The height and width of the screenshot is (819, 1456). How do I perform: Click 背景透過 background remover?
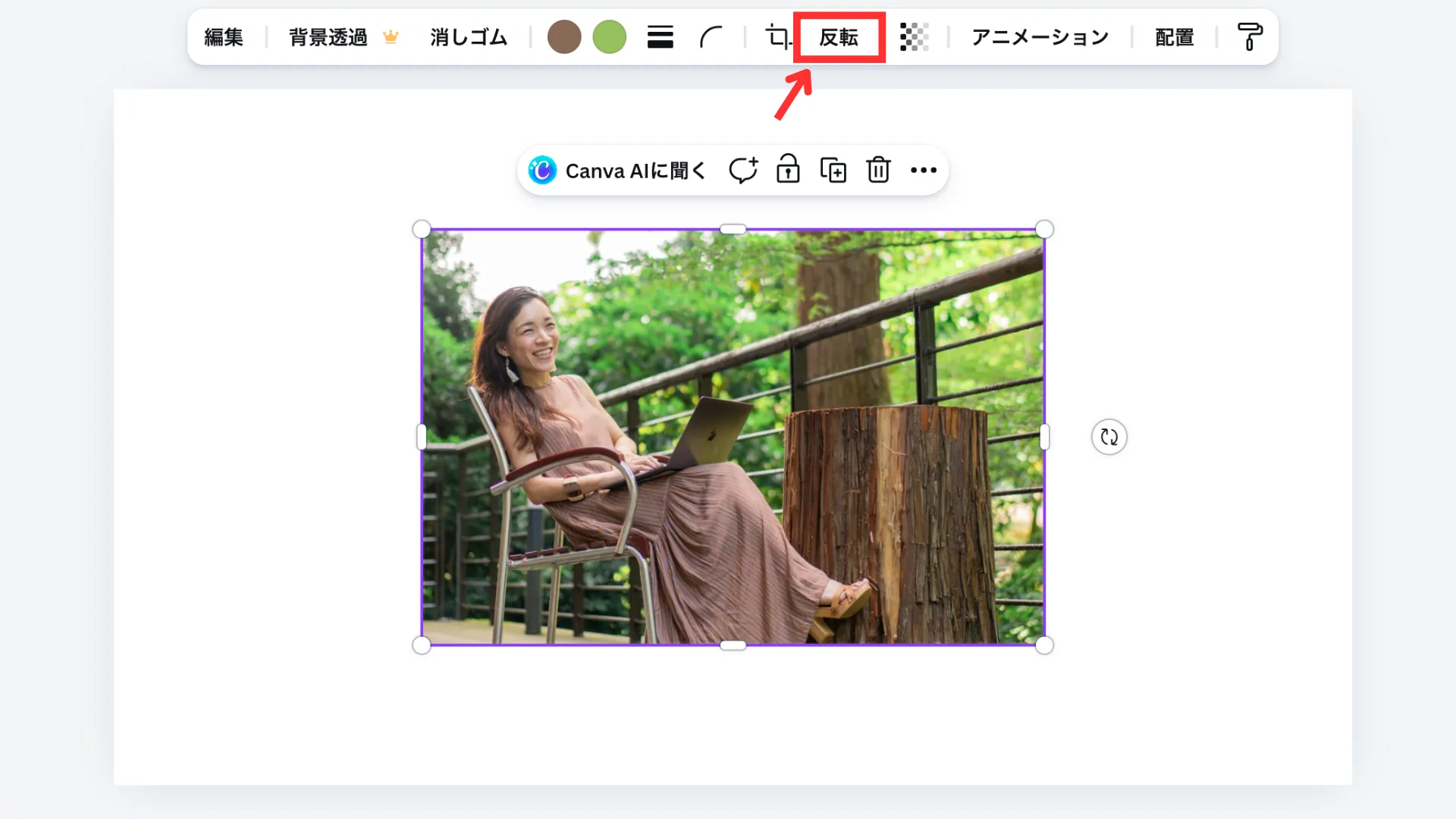(328, 37)
